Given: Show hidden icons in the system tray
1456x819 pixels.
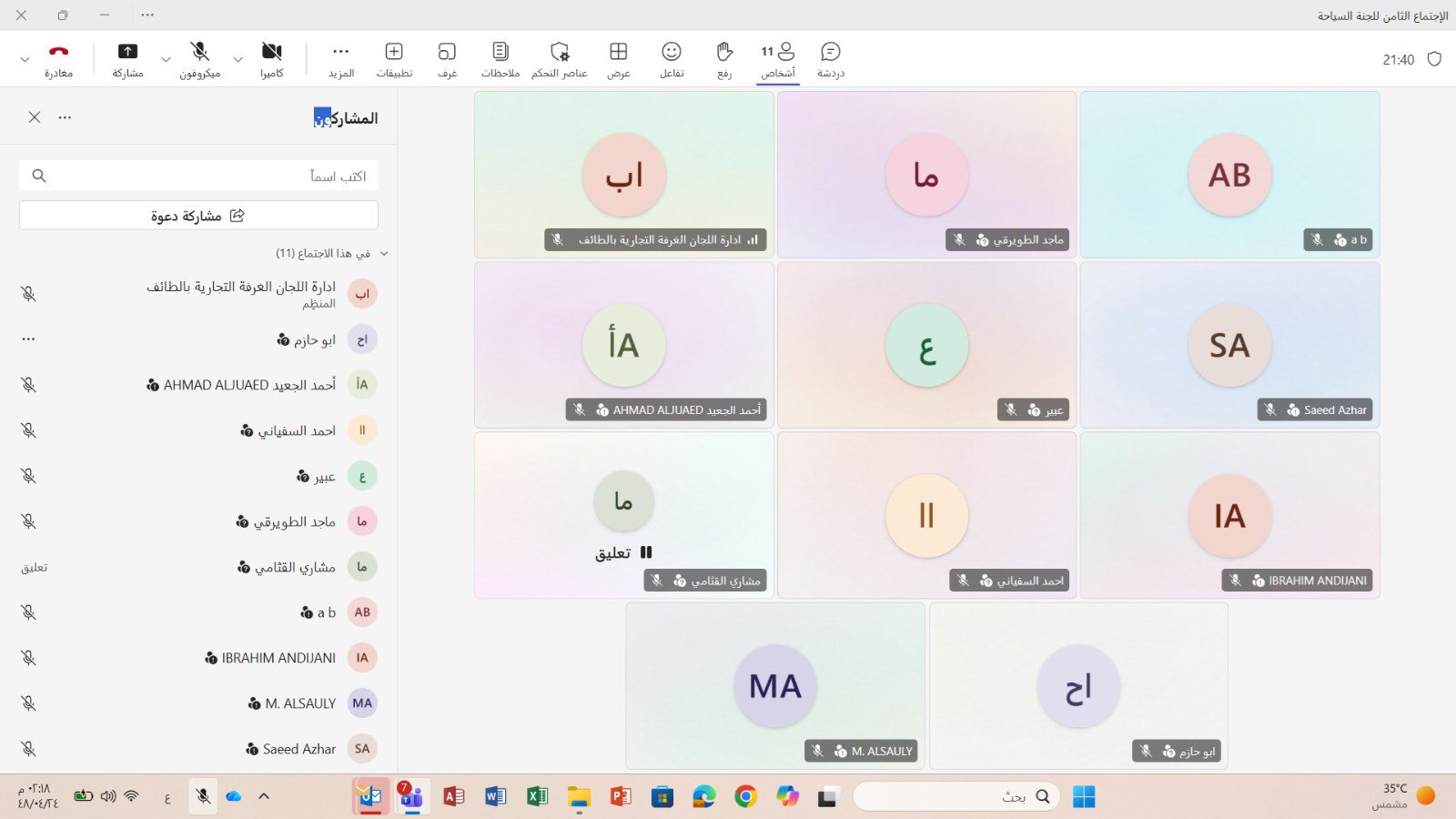Looking at the screenshot, I should (x=264, y=796).
